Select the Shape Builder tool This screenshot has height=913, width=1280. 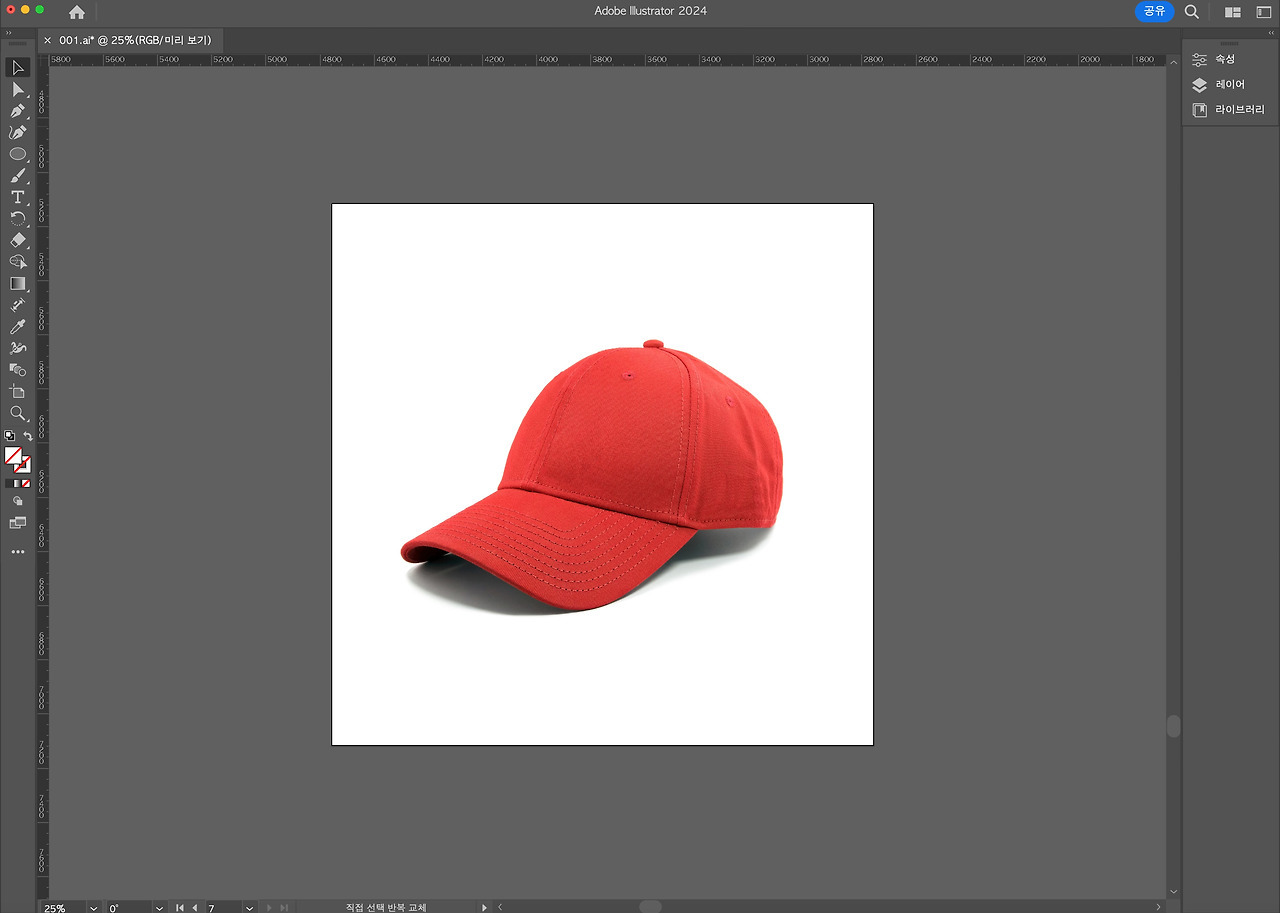[x=18, y=262]
